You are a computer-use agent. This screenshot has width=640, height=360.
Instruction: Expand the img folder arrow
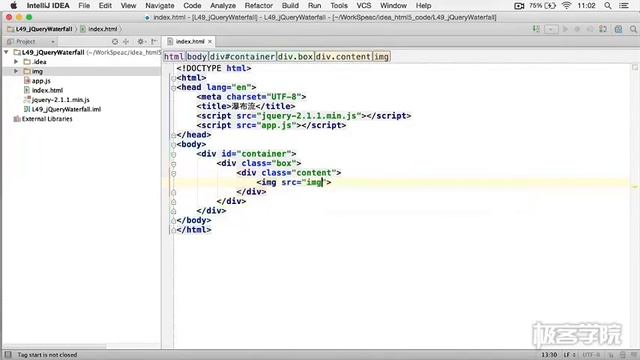[16, 71]
